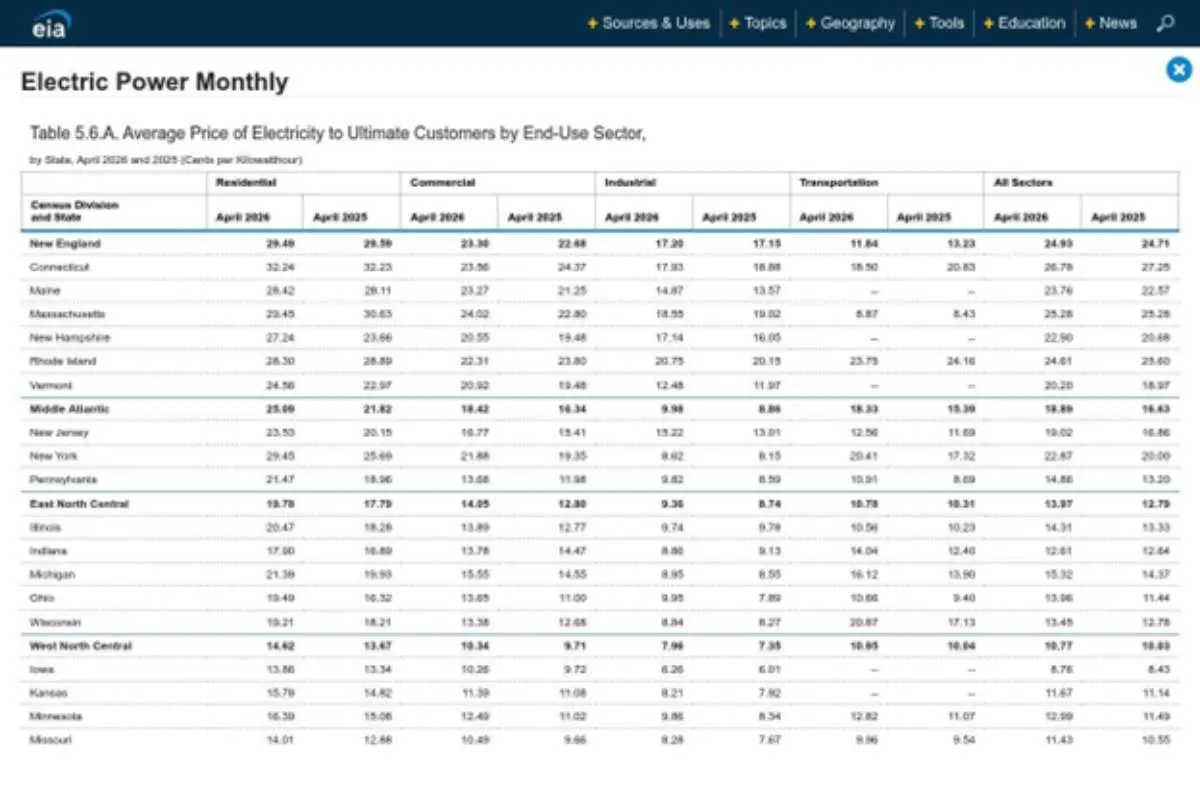Select the Indiana row label
The height and width of the screenshot is (800, 1200).
point(48,551)
